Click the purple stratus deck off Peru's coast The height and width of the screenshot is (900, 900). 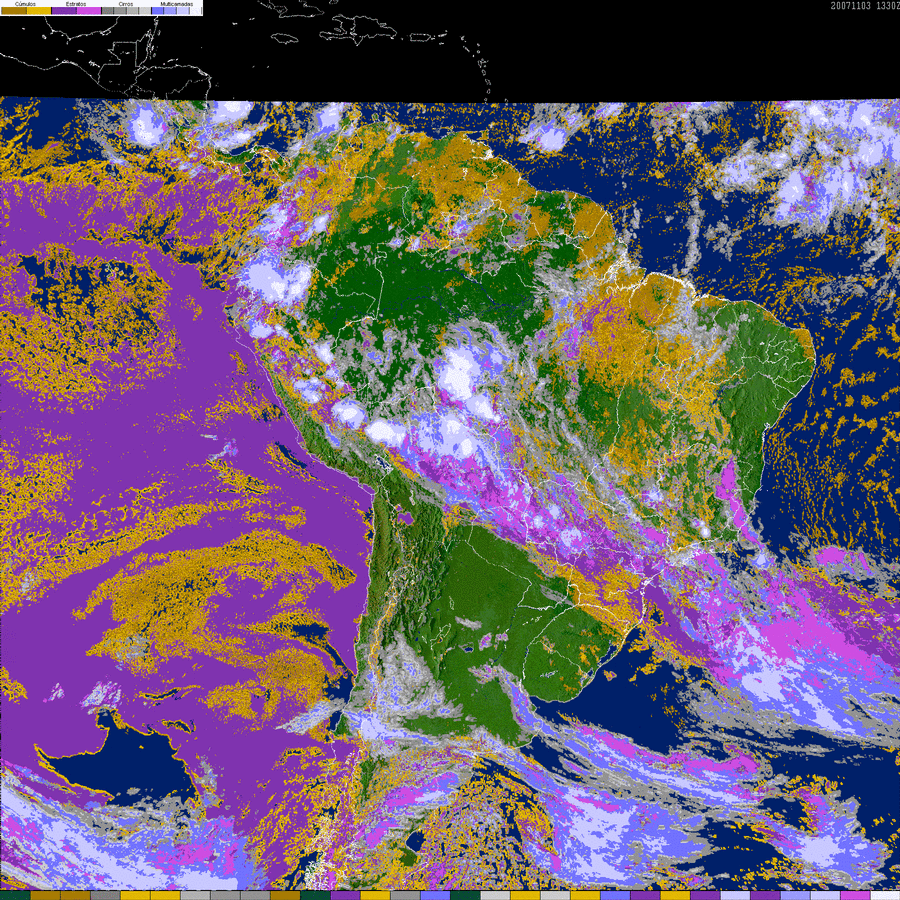point(200,400)
